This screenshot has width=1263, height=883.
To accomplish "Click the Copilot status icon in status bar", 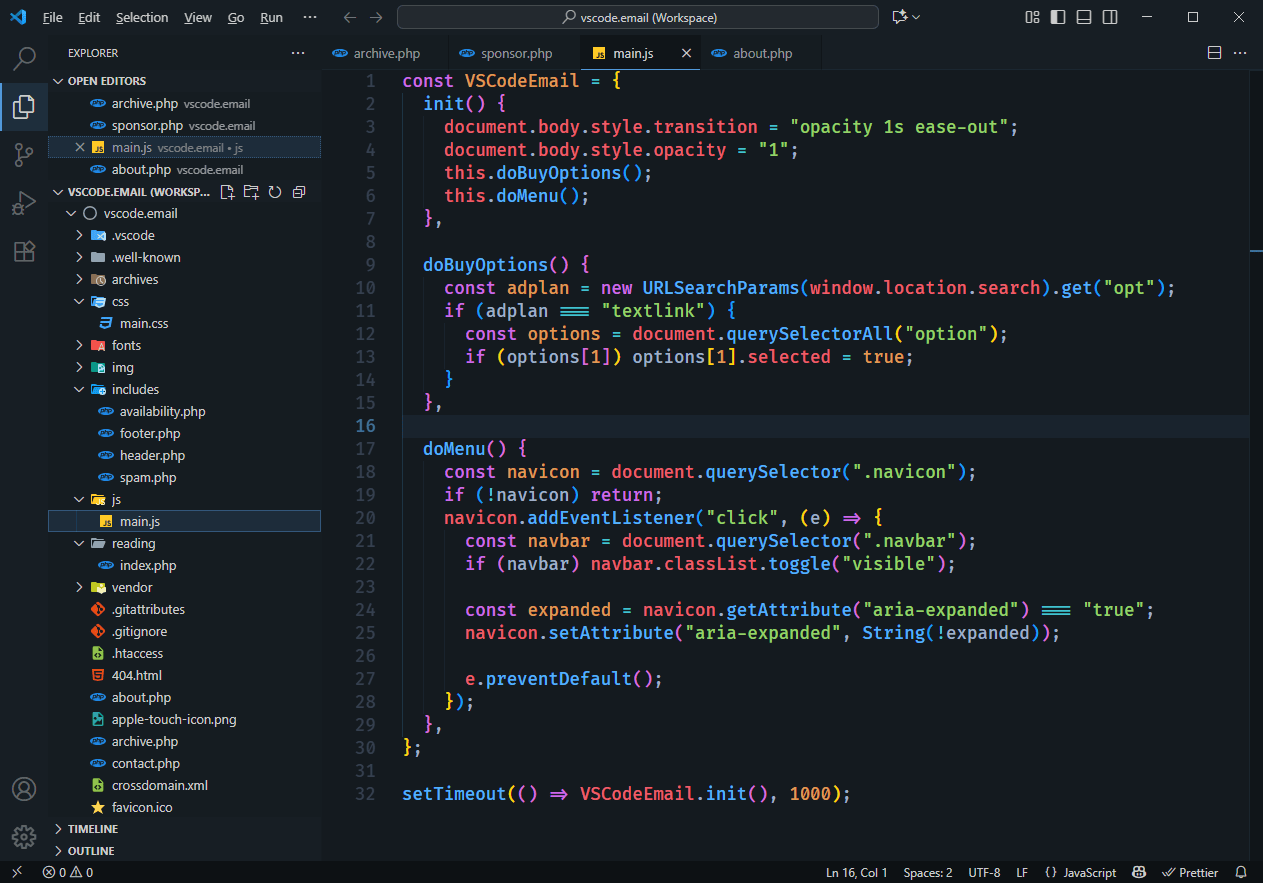I will pyautogui.click(x=1138, y=872).
